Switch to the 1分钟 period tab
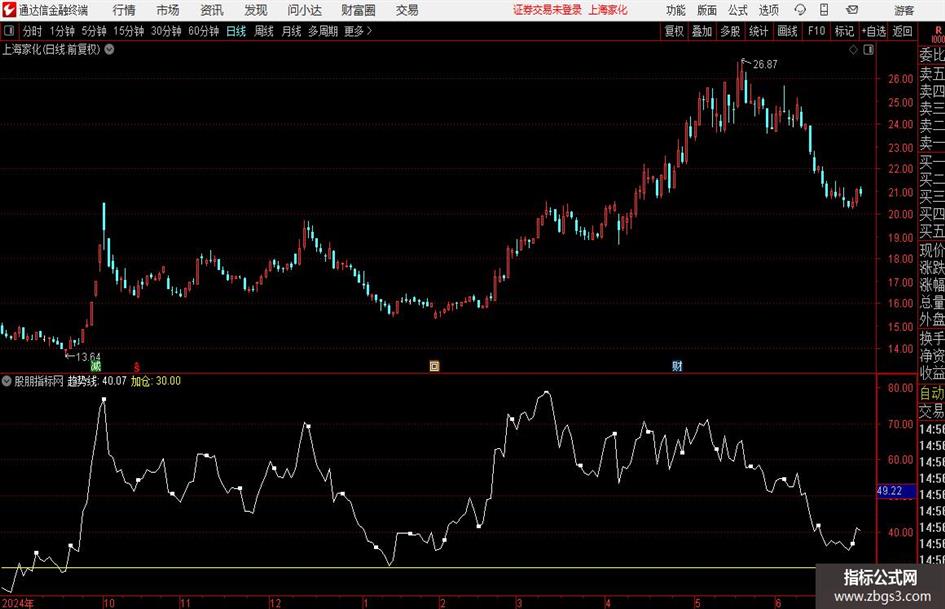This screenshot has height=609, width=945. 62,31
